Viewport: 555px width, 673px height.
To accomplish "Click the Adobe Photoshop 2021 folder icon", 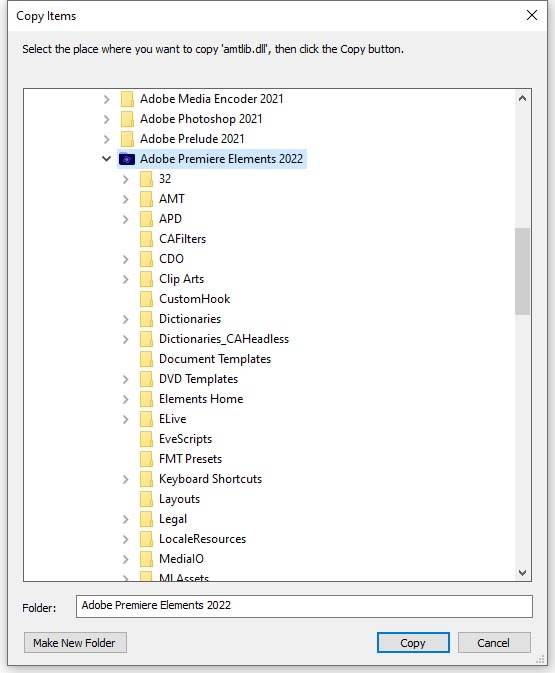I will click(x=127, y=119).
